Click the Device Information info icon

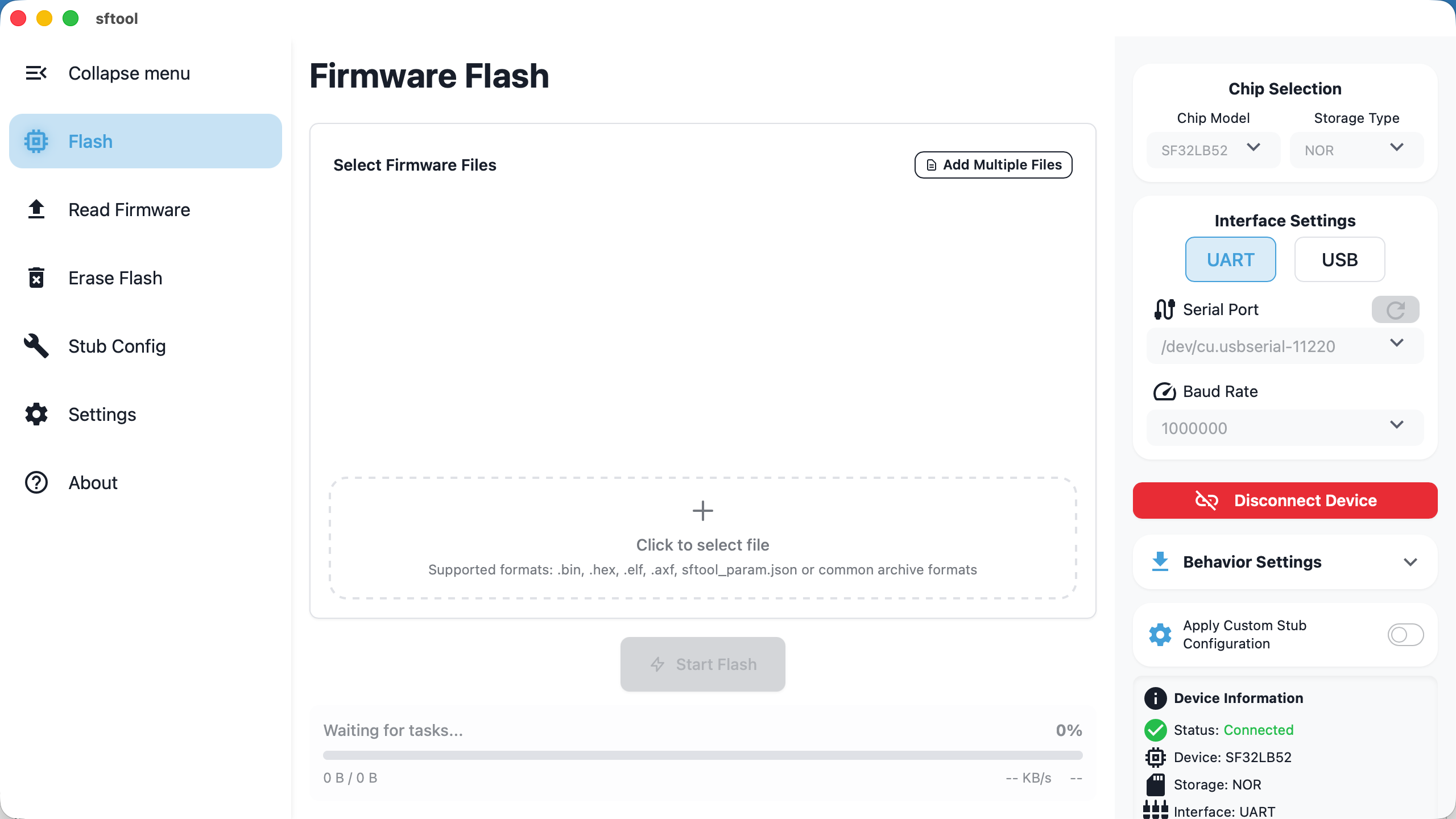(x=1155, y=698)
